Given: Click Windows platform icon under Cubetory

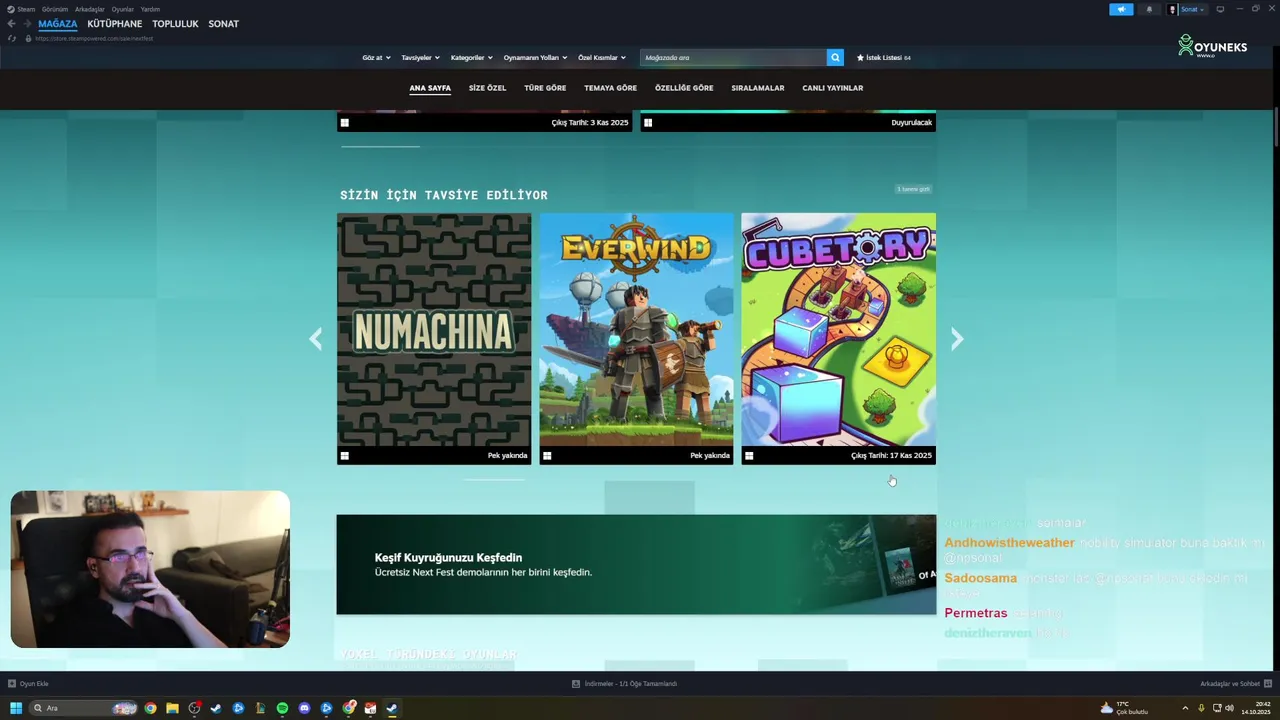Looking at the screenshot, I should pyautogui.click(x=749, y=456).
